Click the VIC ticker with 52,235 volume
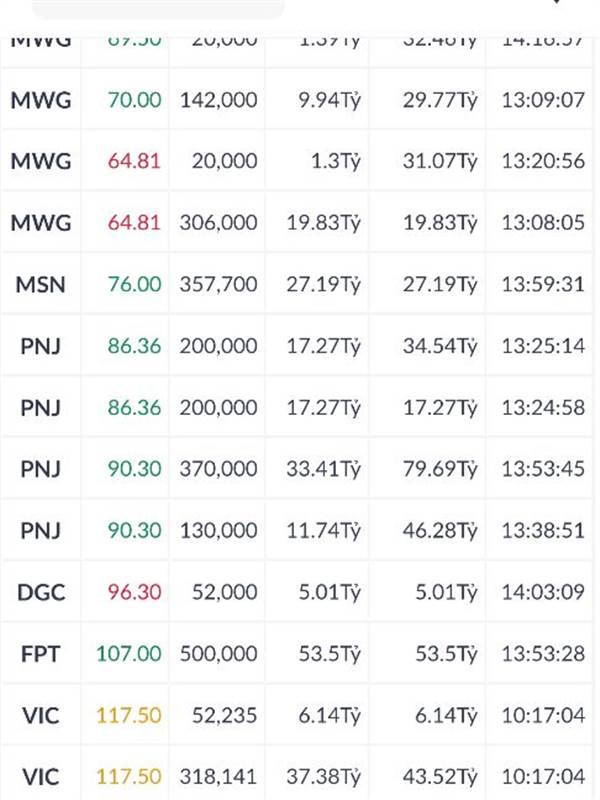This screenshot has height=800, width=600. click(40, 715)
